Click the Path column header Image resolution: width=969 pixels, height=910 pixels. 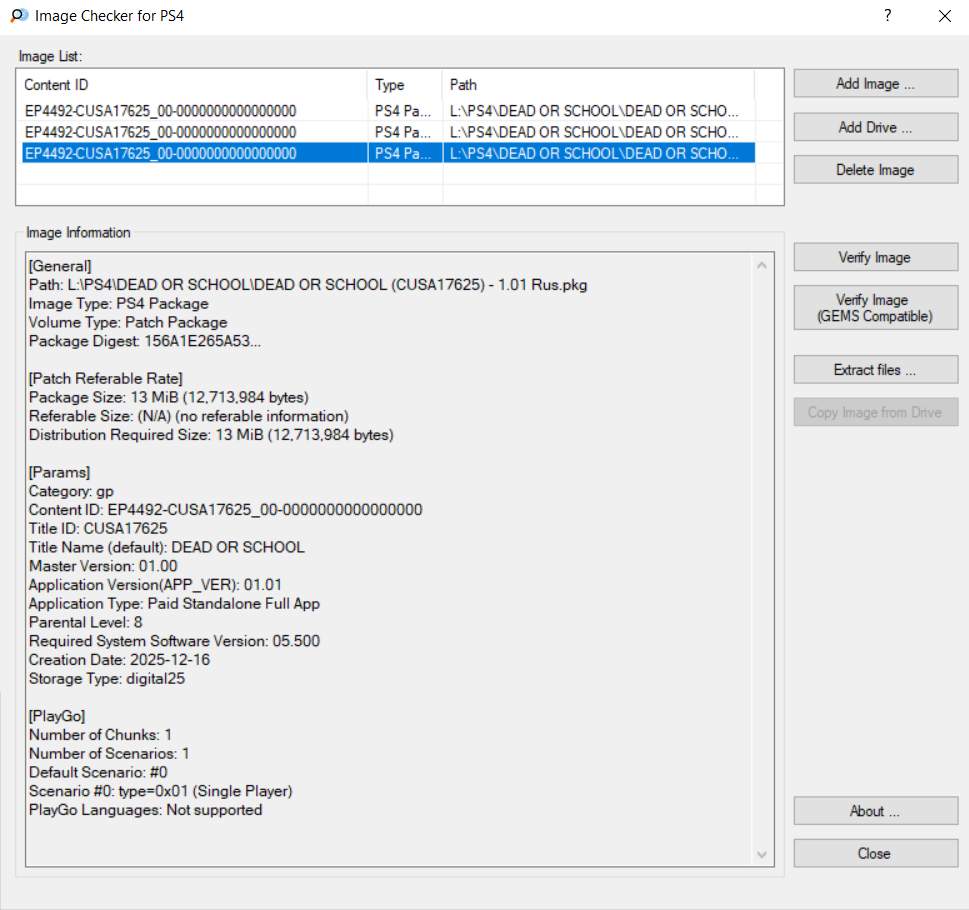click(597, 85)
